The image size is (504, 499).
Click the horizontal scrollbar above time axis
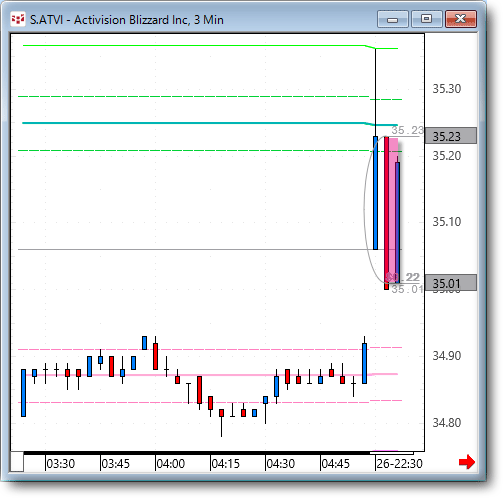[x=218, y=453]
